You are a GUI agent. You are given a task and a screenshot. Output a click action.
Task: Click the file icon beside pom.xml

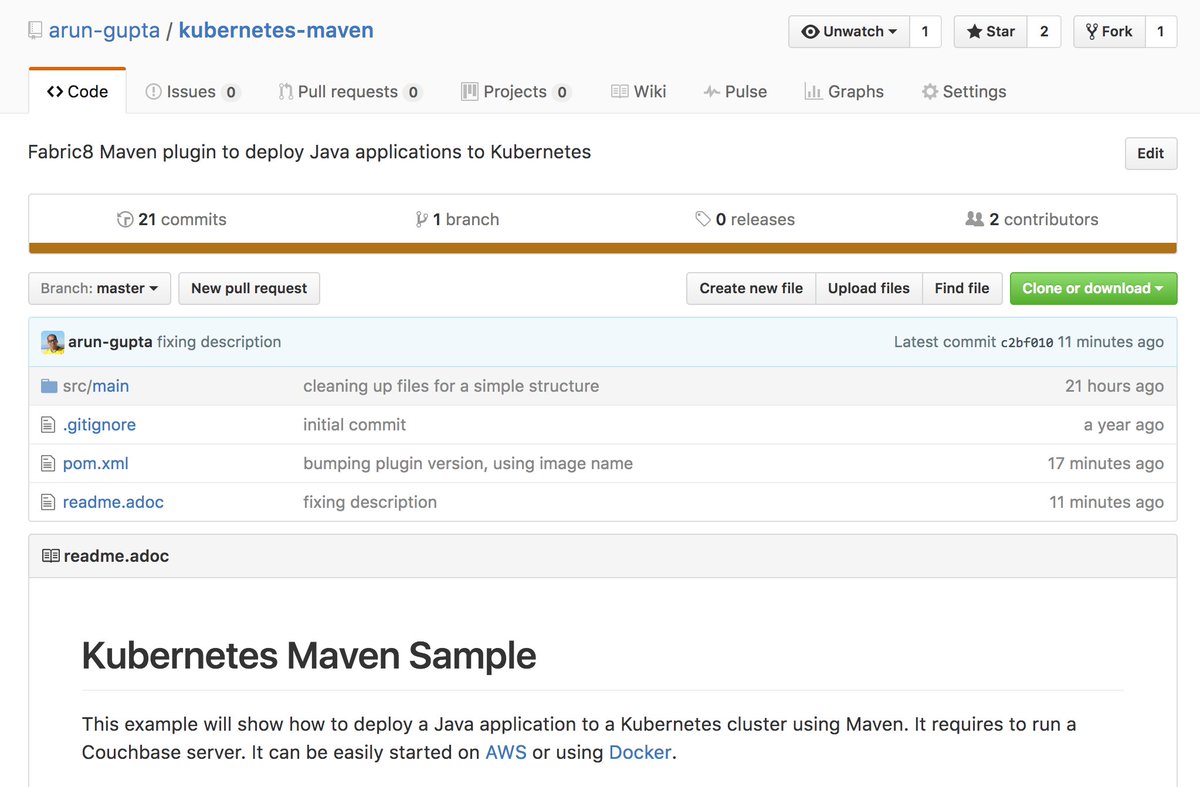(48, 464)
